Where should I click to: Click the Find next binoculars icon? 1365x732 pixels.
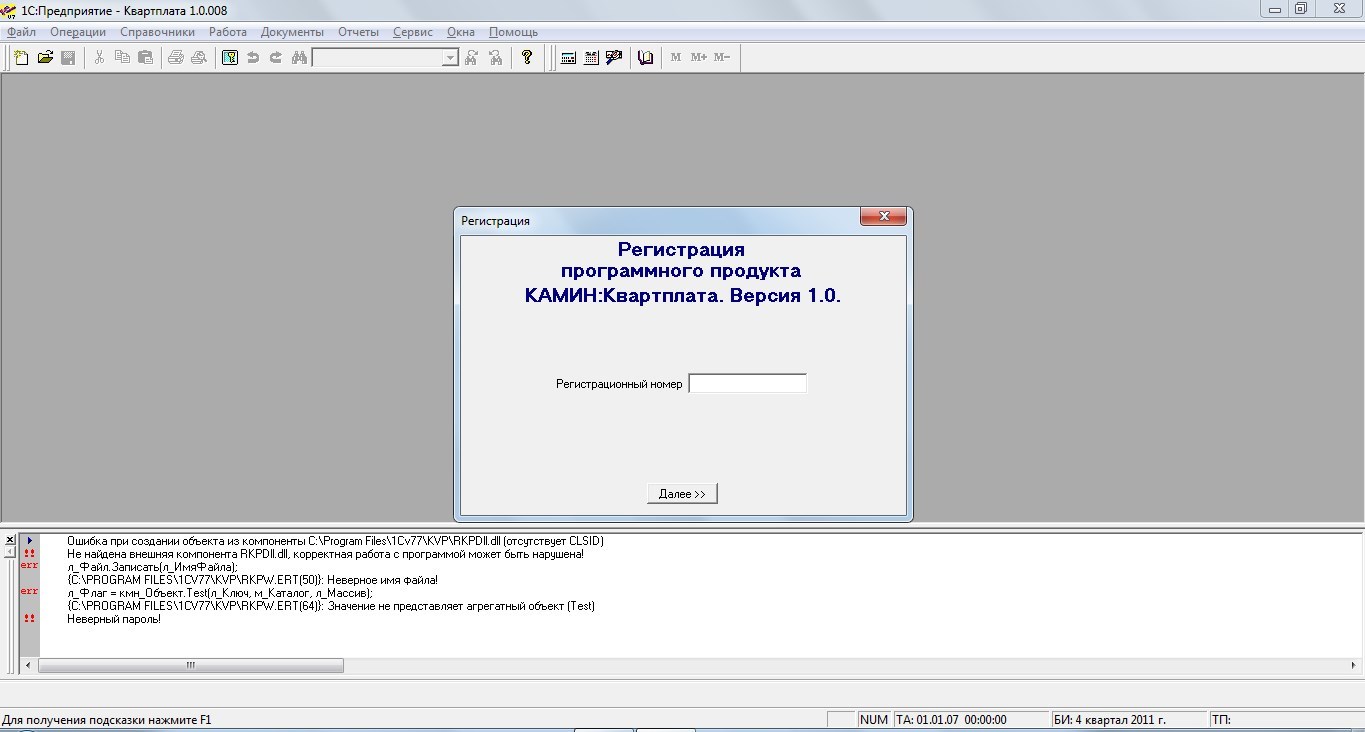click(x=473, y=58)
